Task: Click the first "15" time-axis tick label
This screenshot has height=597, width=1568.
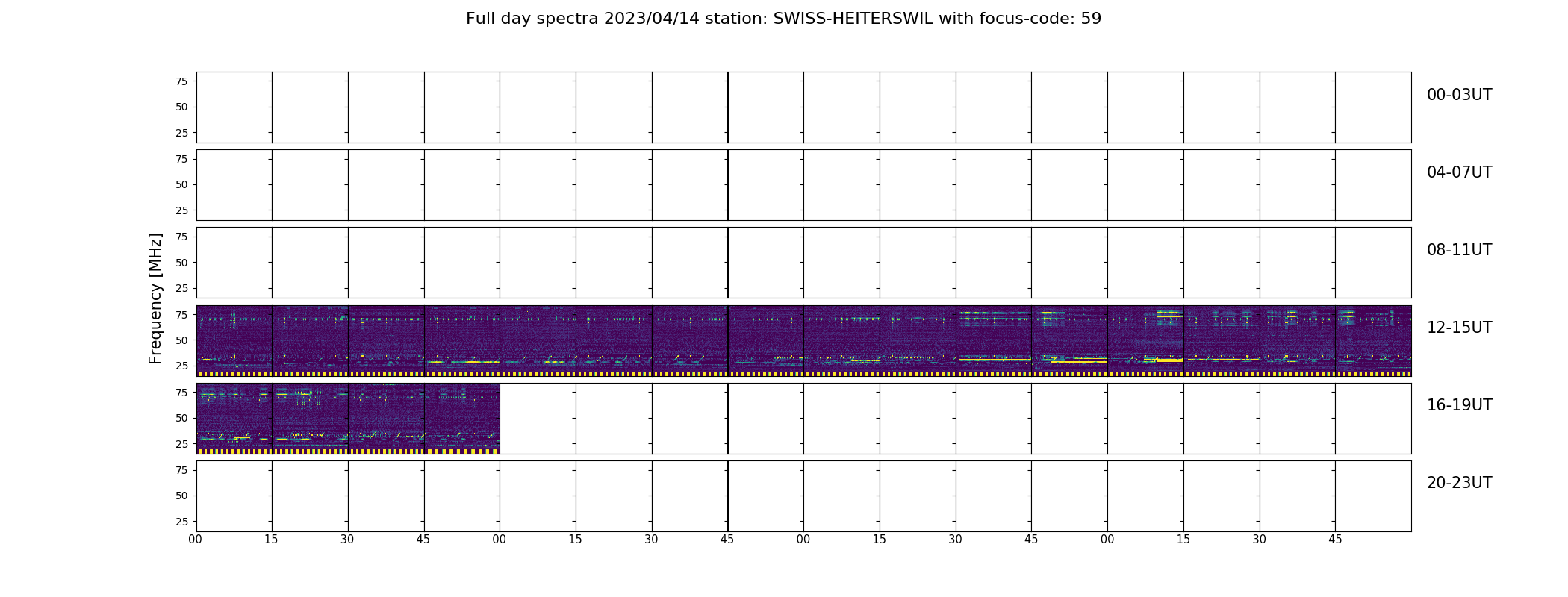Action: point(272,540)
